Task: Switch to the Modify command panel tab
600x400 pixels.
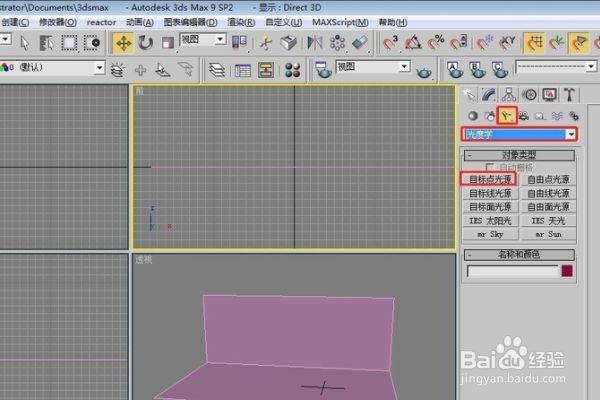Action: click(x=489, y=95)
